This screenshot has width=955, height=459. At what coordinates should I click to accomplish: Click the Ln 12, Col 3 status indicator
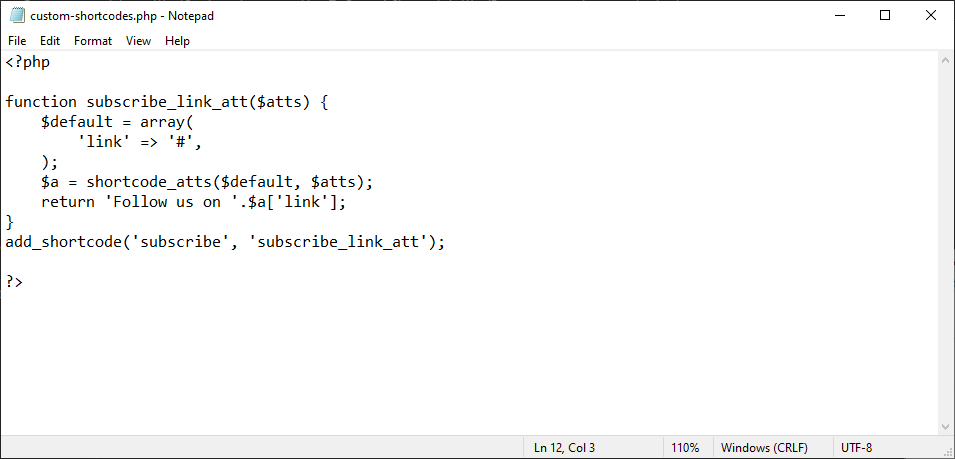[x=564, y=448]
